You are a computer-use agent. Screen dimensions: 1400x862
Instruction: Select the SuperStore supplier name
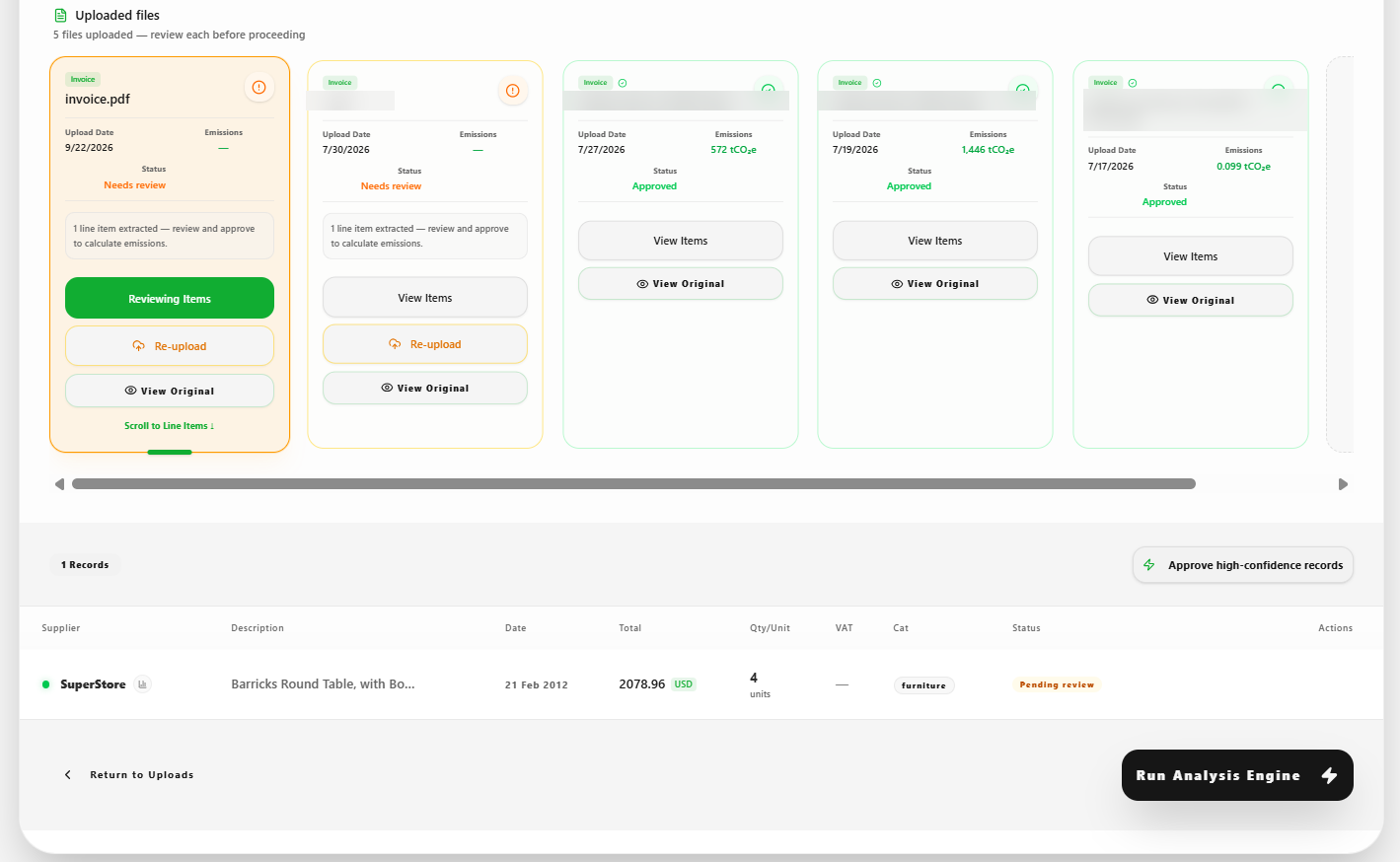[93, 684]
